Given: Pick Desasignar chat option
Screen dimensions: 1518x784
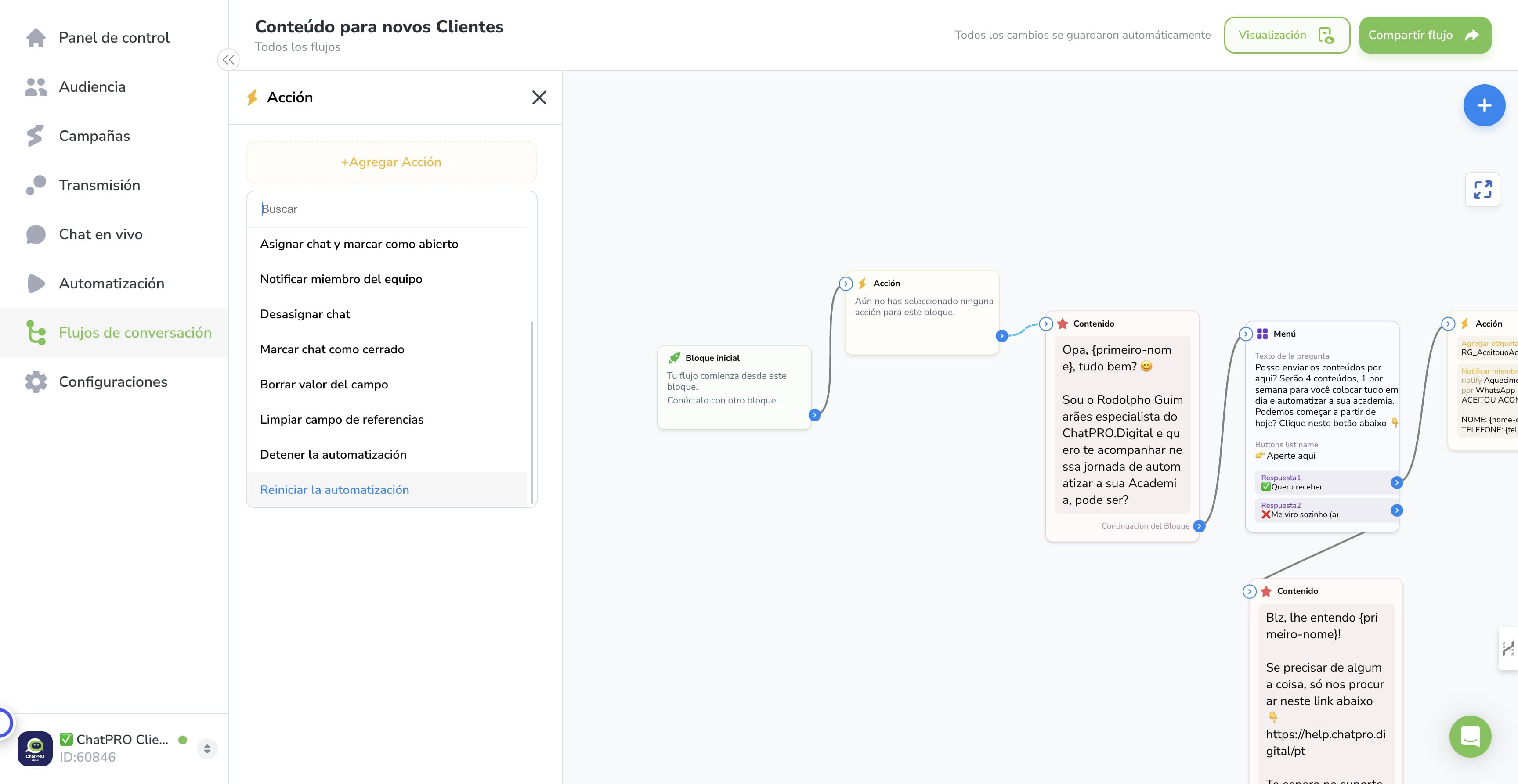Looking at the screenshot, I should pos(387,314).
